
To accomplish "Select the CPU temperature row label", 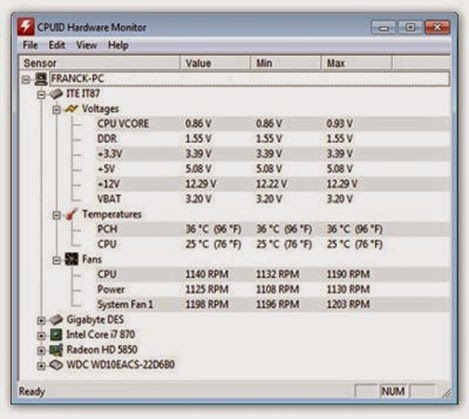I will tap(107, 244).
